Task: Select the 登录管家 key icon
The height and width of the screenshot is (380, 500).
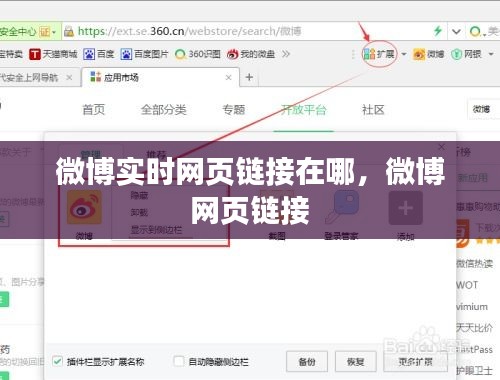Action: (341, 208)
